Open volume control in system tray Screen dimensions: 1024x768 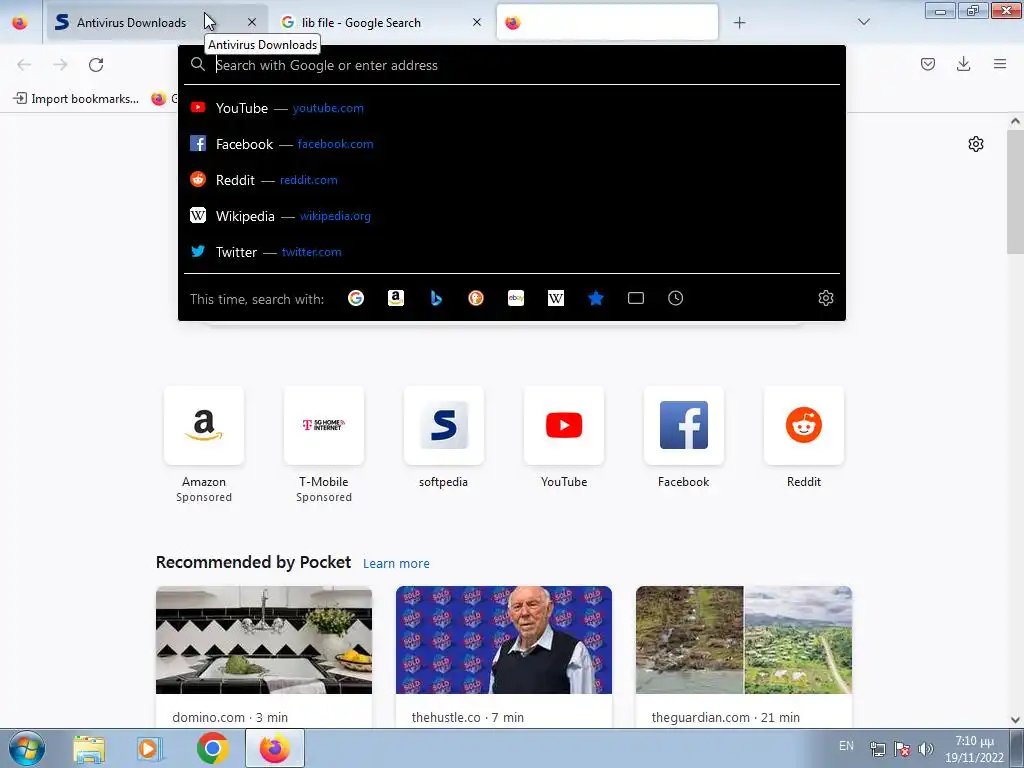tap(925, 749)
